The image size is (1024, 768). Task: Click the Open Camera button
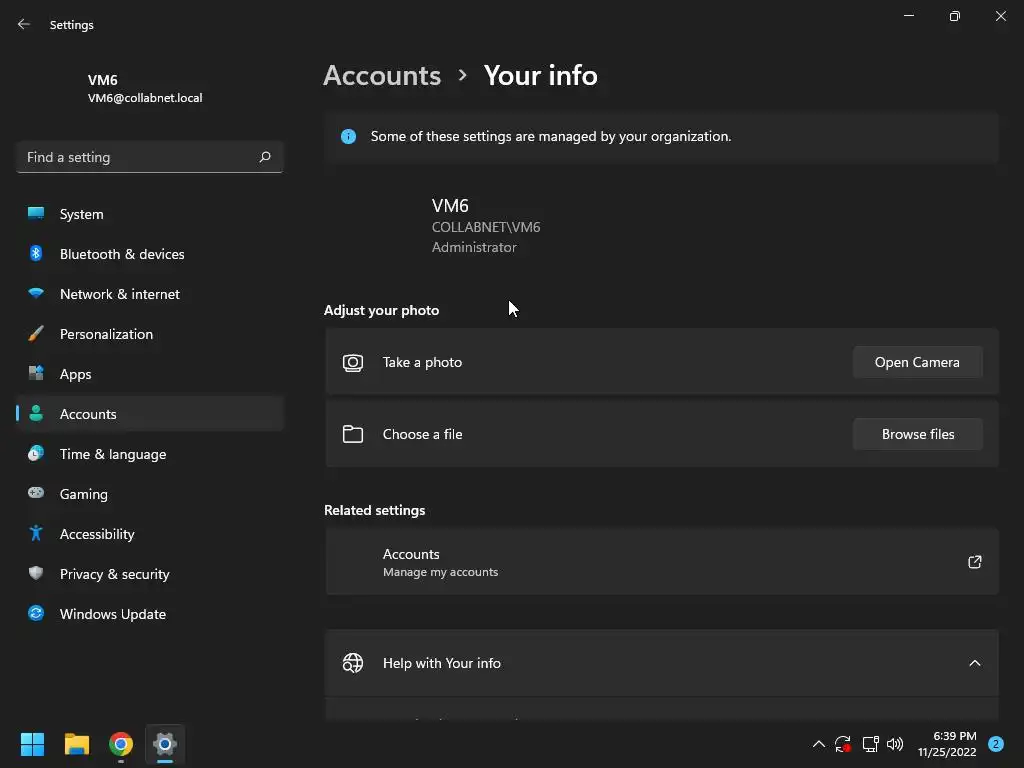tap(917, 362)
